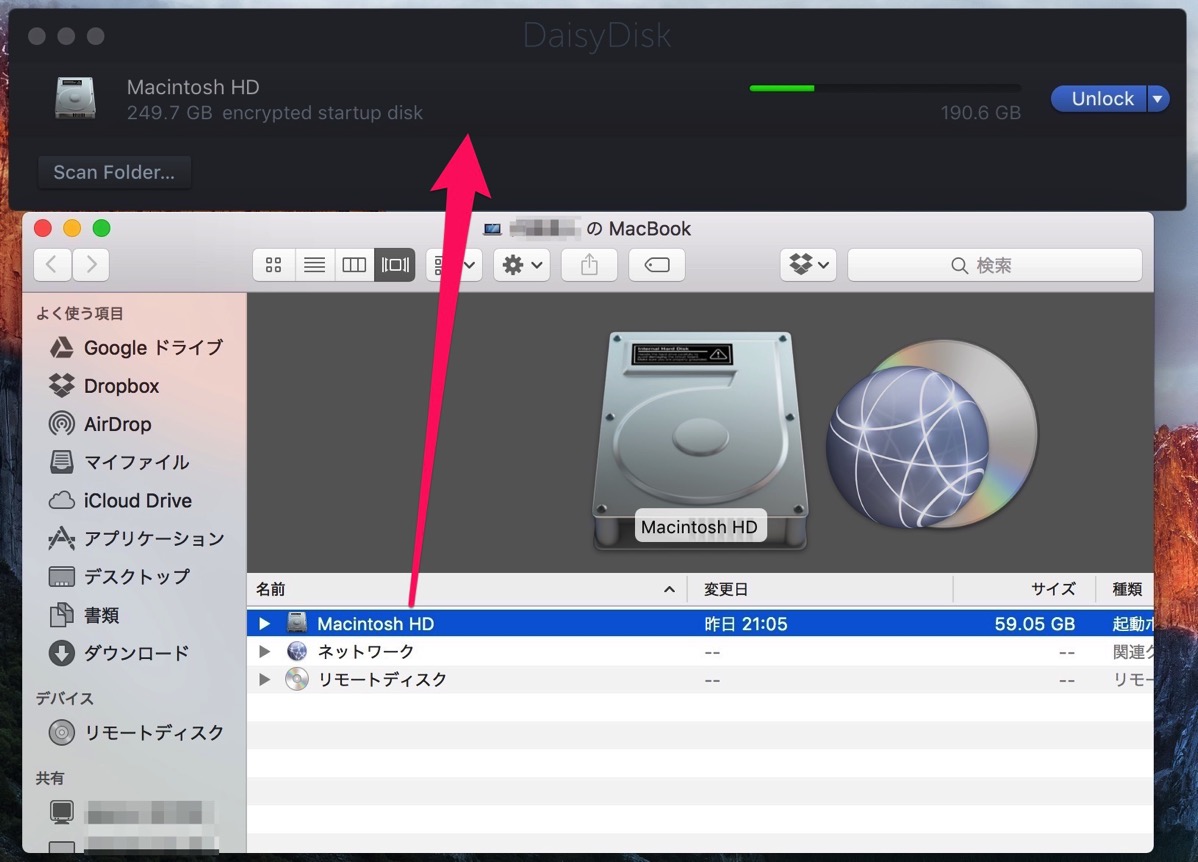Click the ネットワーク row globe icon
The image size is (1198, 862).
tap(296, 651)
